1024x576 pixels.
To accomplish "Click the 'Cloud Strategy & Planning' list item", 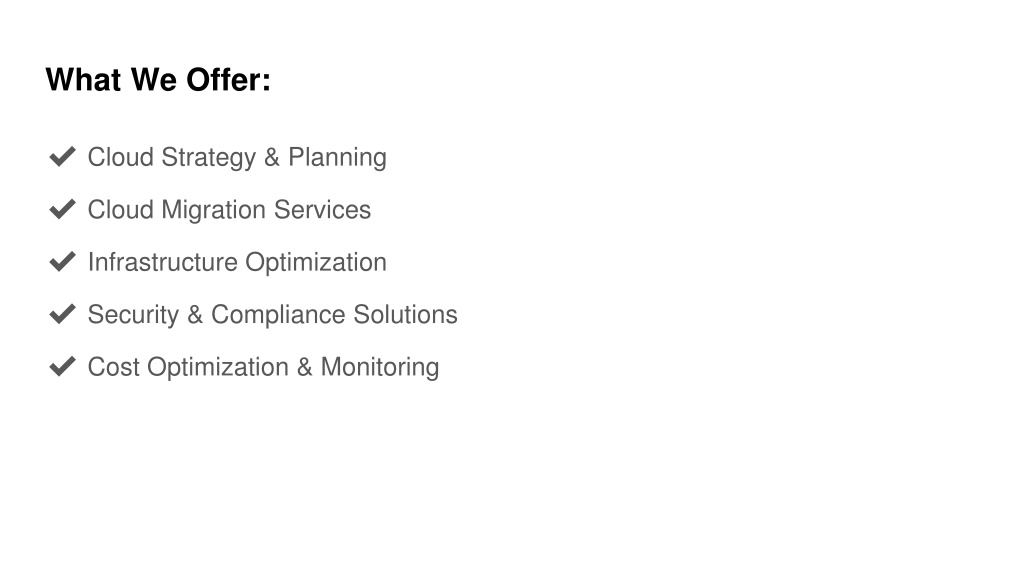I will [x=237, y=157].
